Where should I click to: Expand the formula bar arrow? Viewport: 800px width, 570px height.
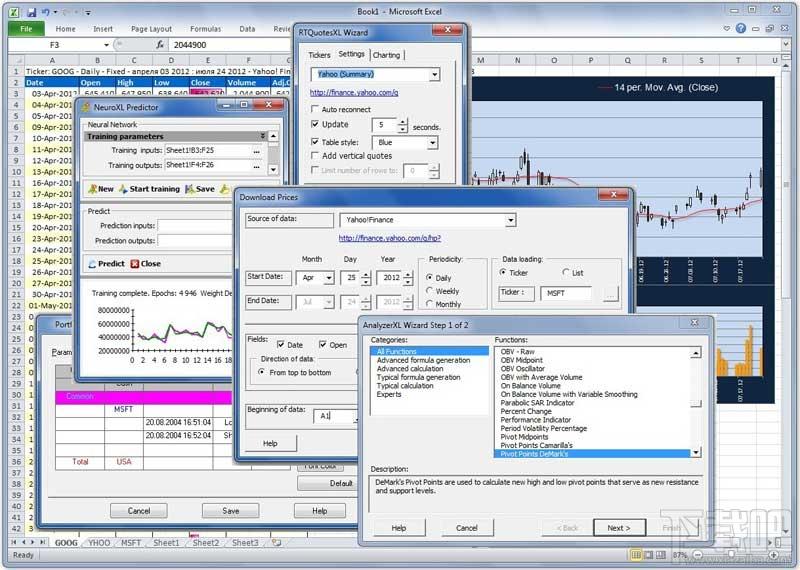click(x=785, y=45)
